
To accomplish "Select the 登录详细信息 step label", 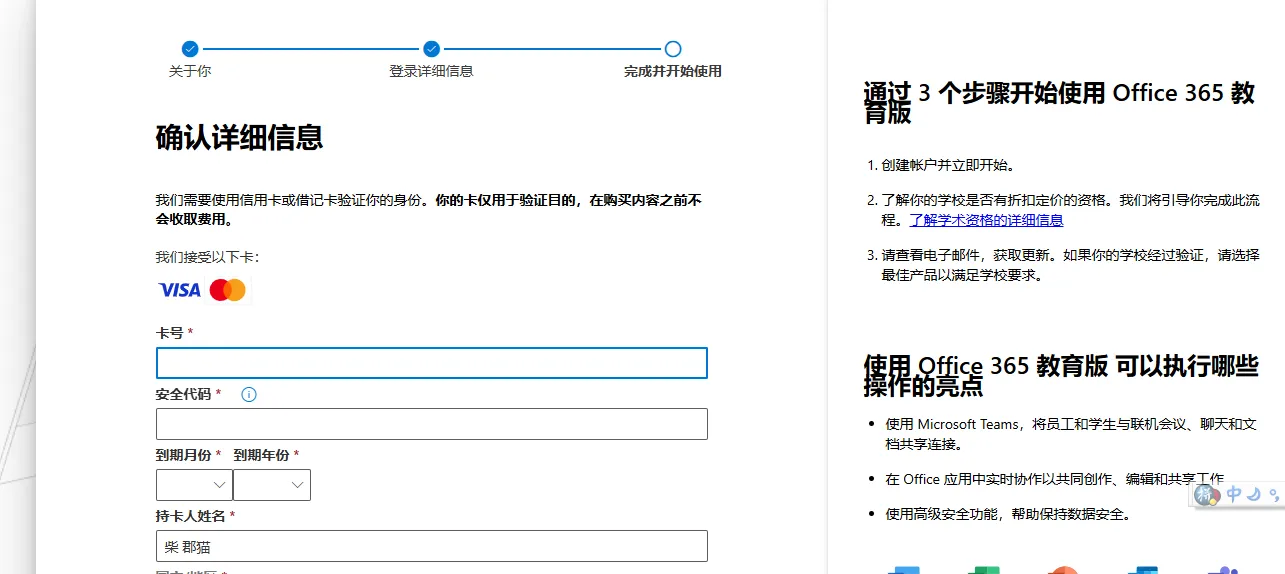I will click(431, 71).
